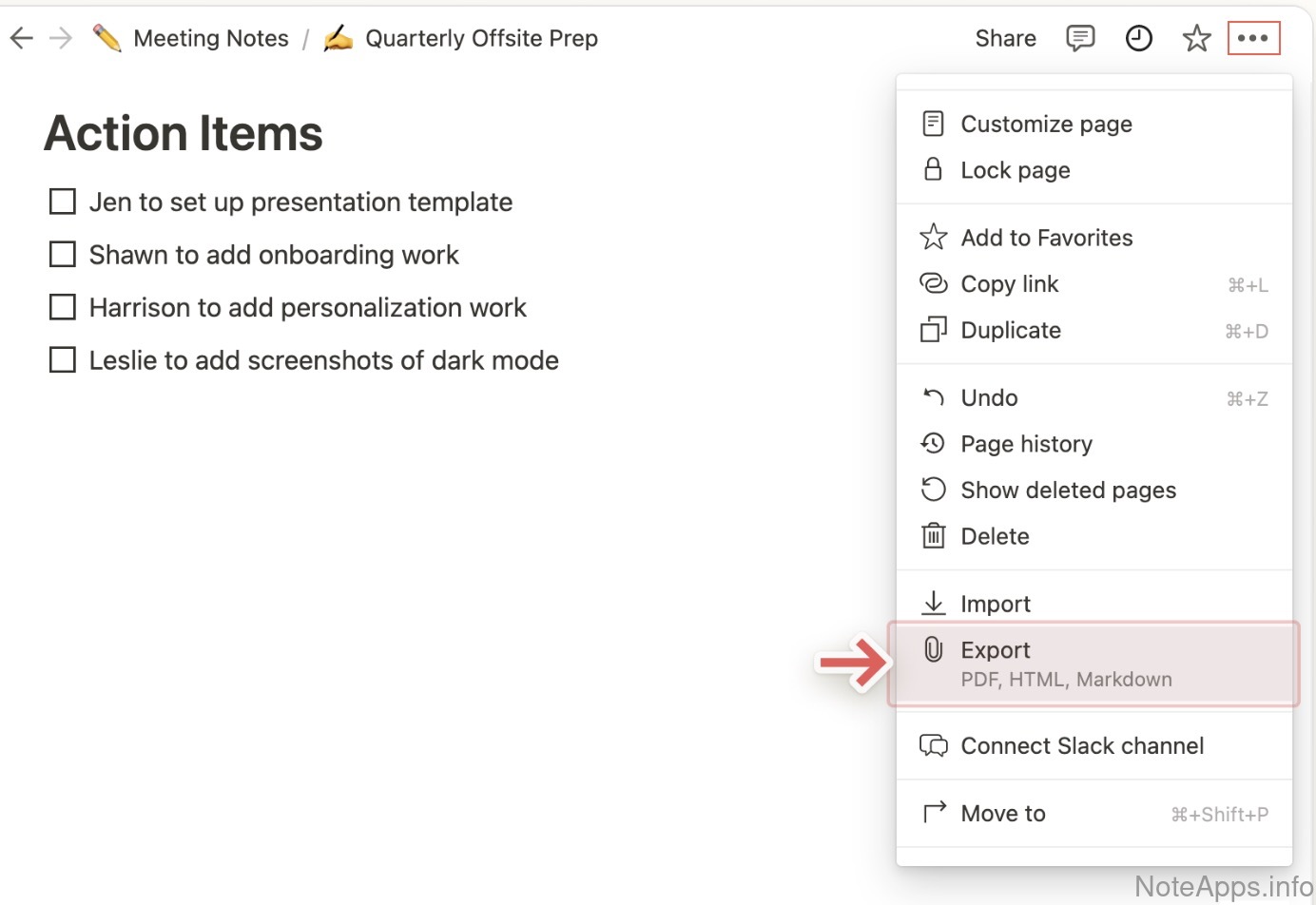Mark Harrison personalization work as done
Image resolution: width=1316 pixels, height=905 pixels.
click(63, 307)
